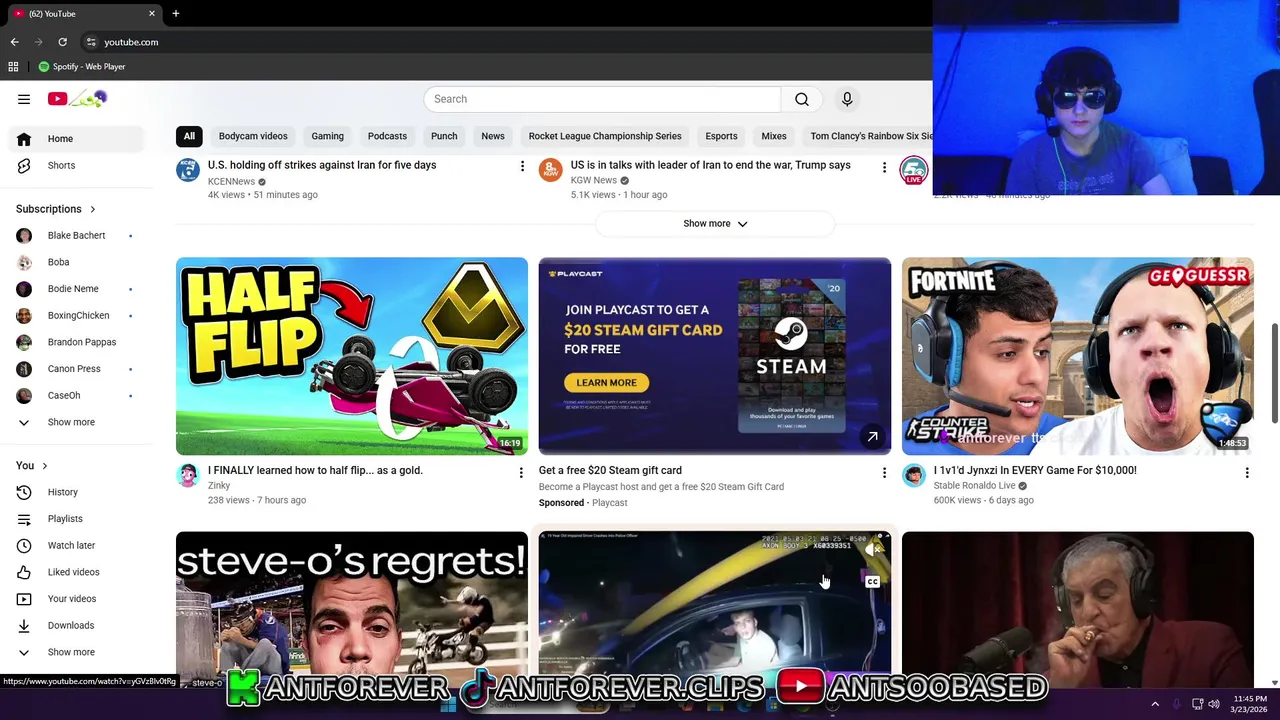
Task: Open the browser apps grid icon
Action: click(13, 67)
